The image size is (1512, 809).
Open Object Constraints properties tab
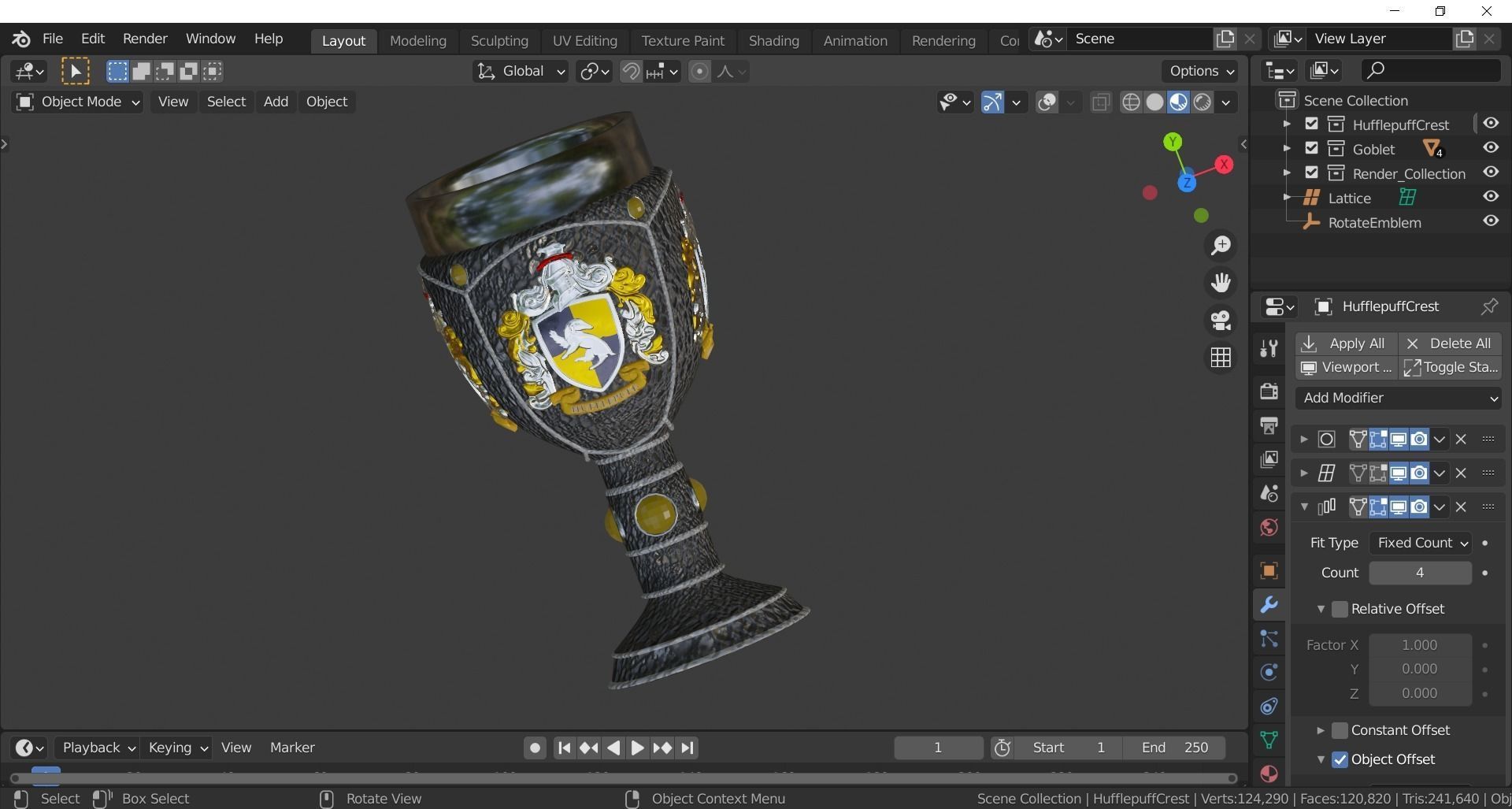point(1269,707)
